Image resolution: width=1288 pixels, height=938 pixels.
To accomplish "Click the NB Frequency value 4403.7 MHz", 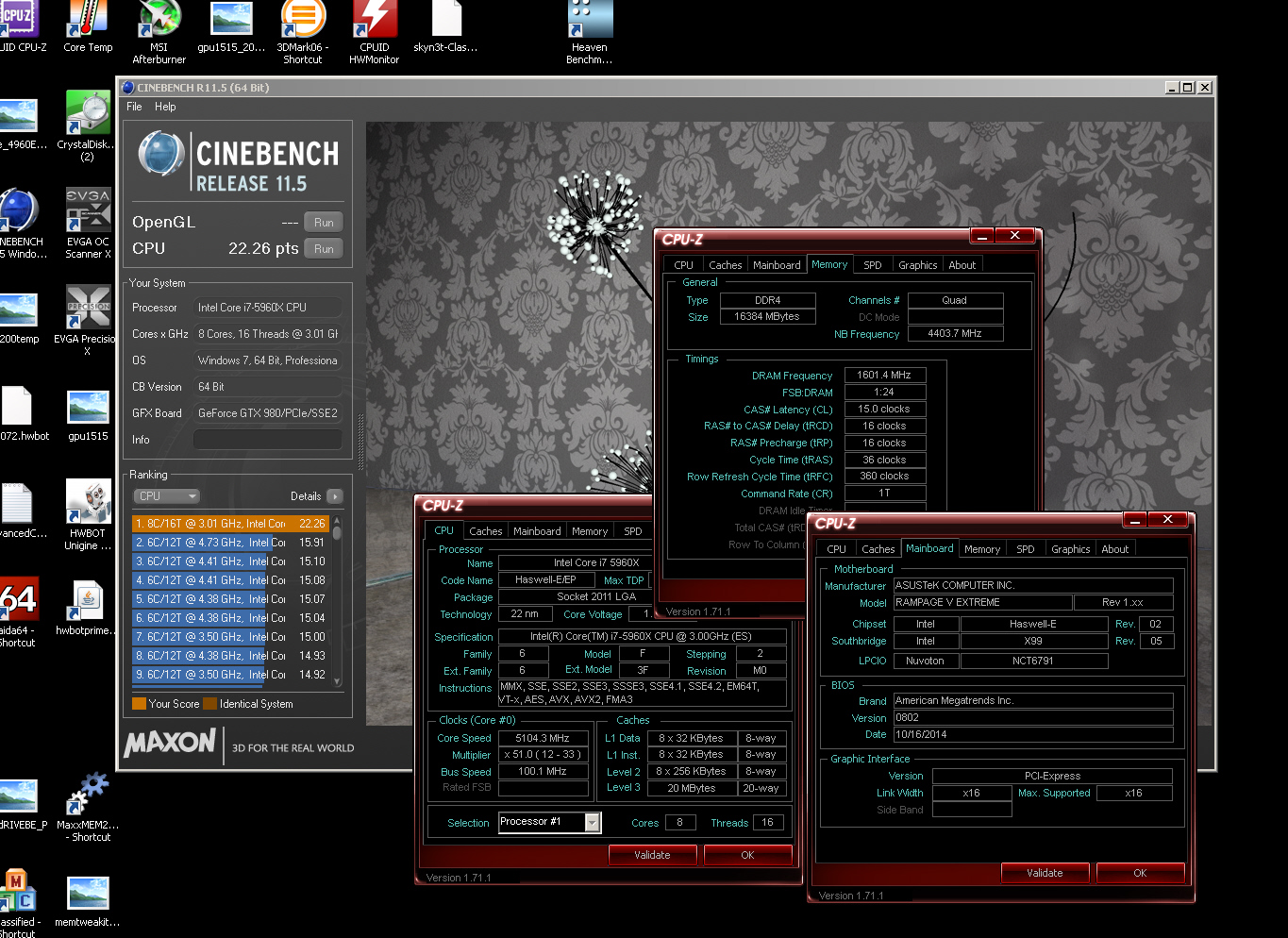I will point(955,333).
